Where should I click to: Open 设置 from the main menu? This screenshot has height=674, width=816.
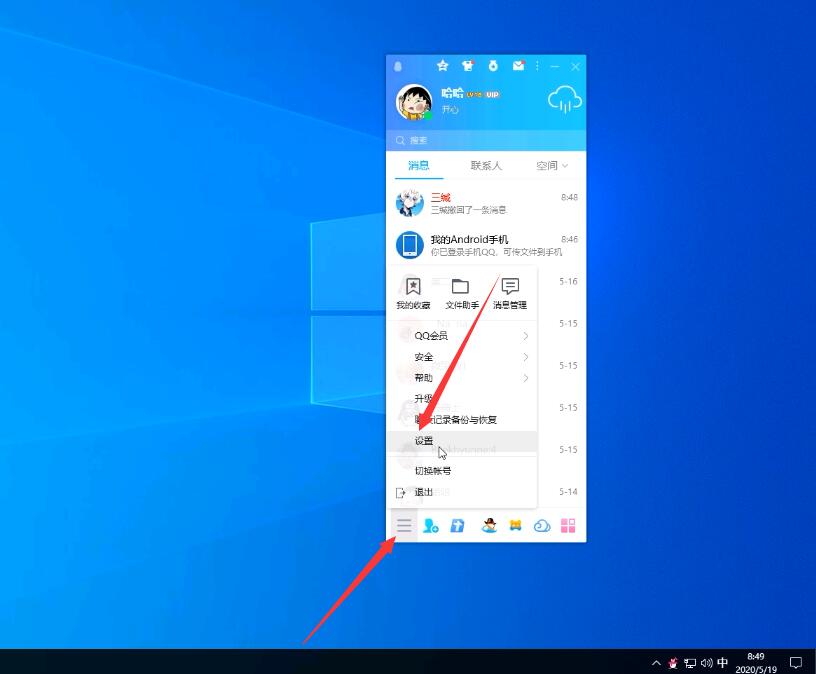(462, 441)
